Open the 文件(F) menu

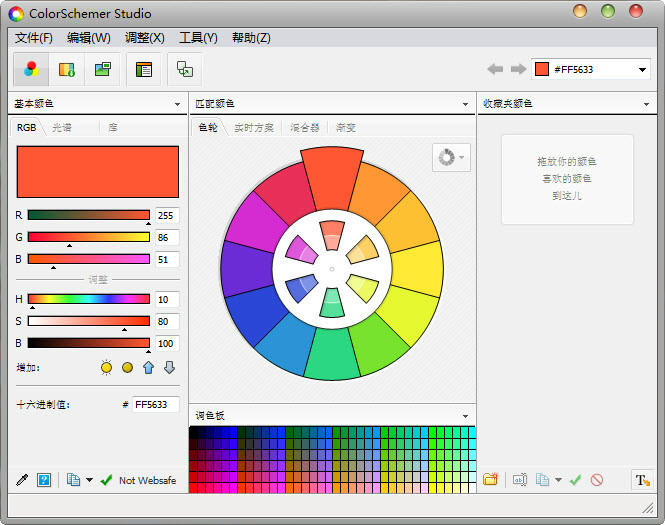tap(34, 38)
